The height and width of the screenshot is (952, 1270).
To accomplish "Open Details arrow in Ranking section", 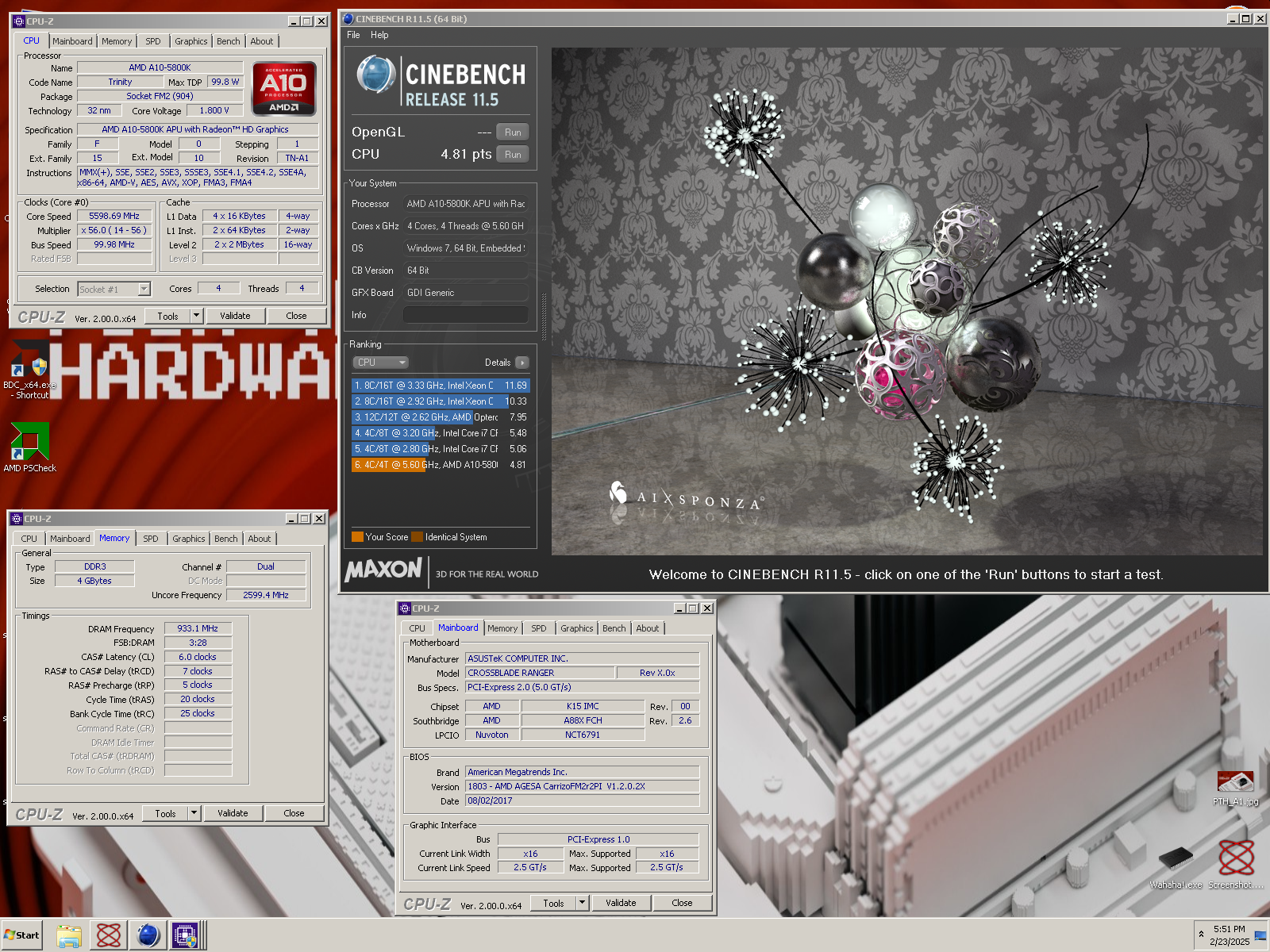I will click(x=521, y=363).
